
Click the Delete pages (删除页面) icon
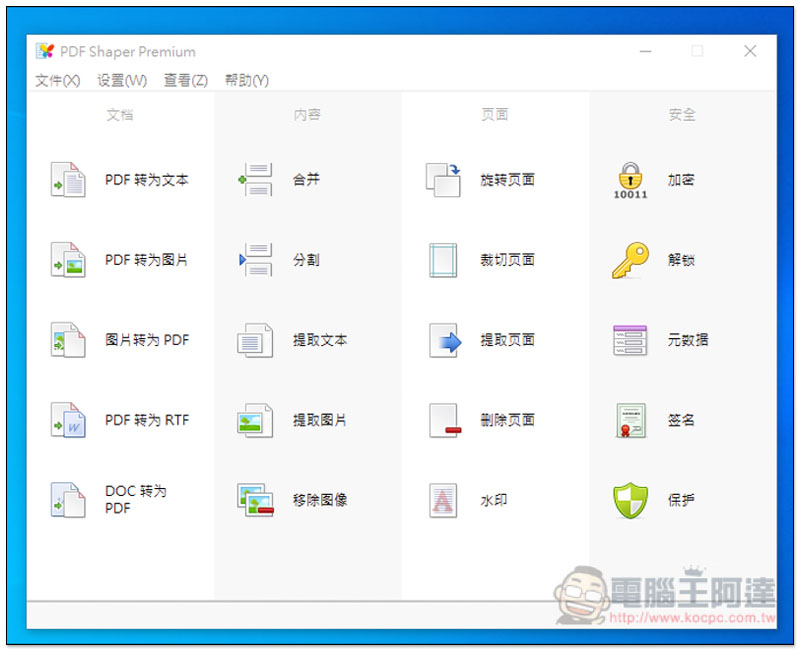(x=445, y=420)
